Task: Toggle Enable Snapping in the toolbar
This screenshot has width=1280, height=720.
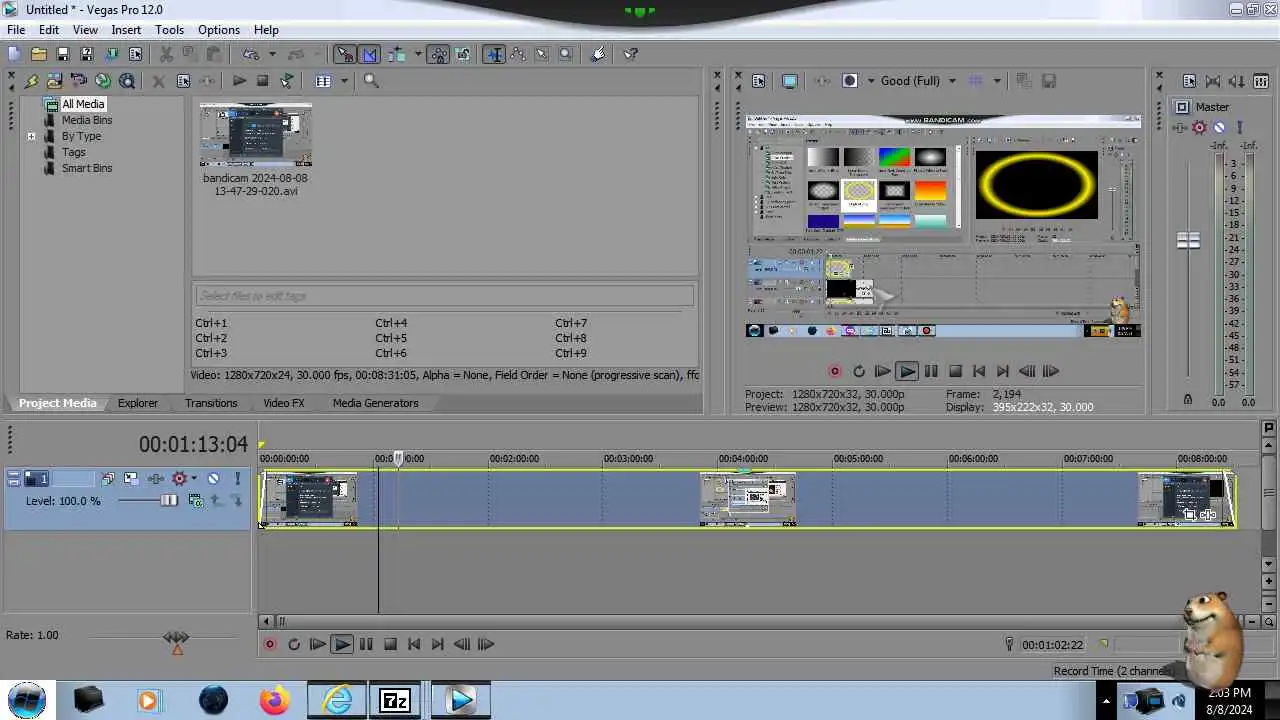Action: click(344, 54)
